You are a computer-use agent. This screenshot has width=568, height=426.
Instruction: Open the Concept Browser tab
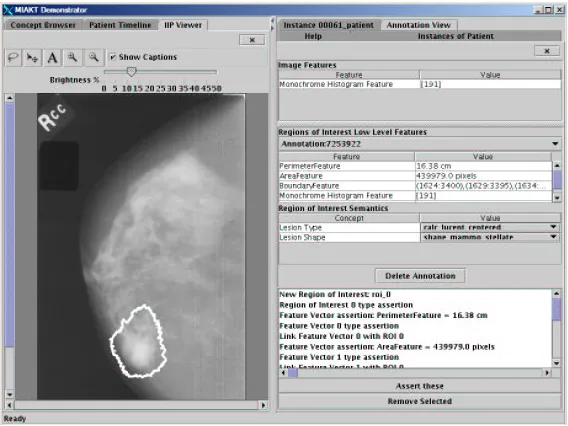(43, 25)
